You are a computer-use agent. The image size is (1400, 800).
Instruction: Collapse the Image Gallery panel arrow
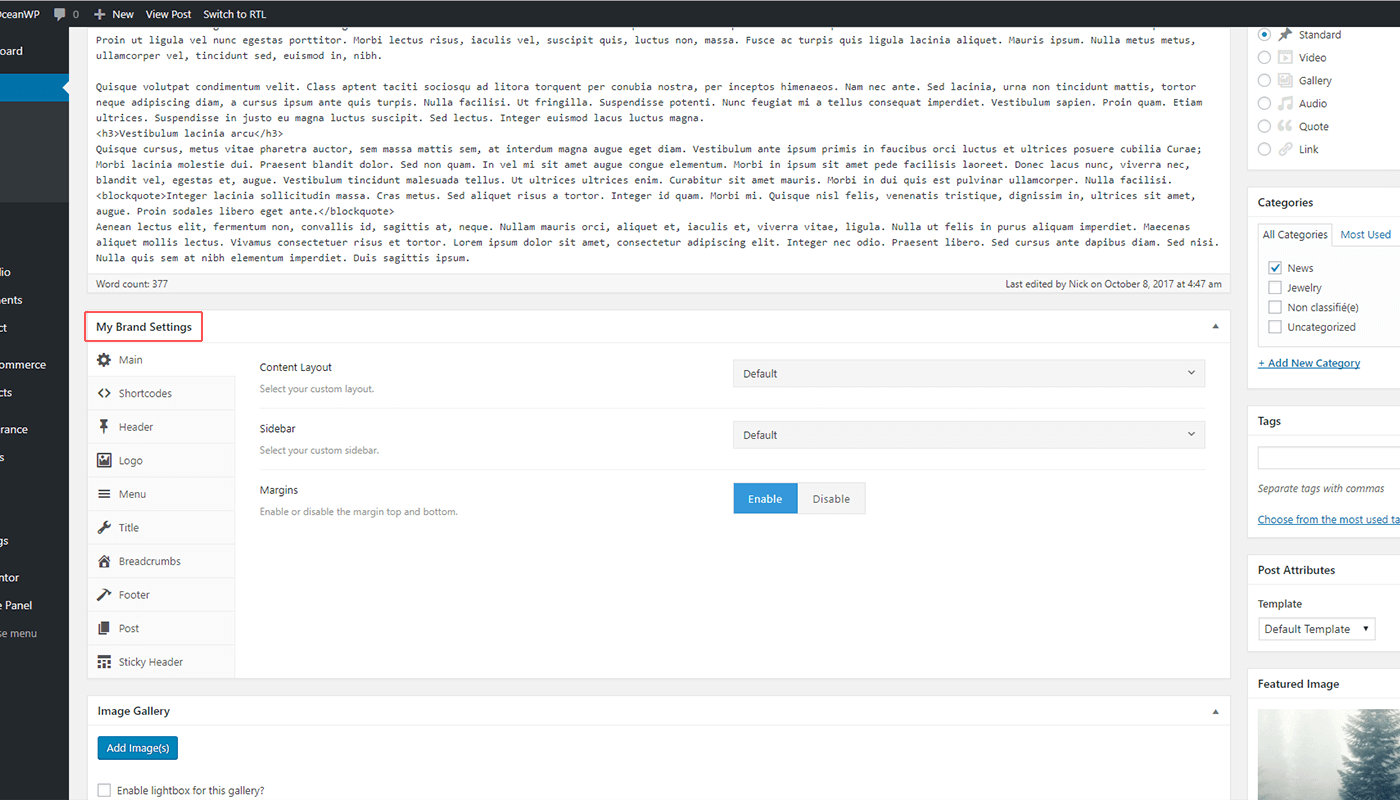point(1215,712)
